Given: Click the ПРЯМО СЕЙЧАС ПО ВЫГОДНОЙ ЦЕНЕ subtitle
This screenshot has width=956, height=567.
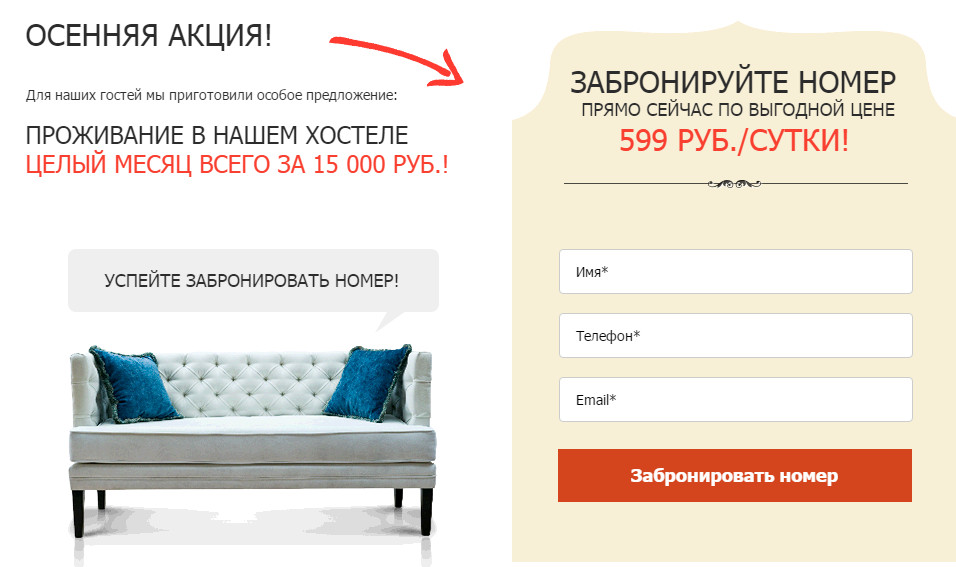Looking at the screenshot, I should pyautogui.click(x=738, y=110).
